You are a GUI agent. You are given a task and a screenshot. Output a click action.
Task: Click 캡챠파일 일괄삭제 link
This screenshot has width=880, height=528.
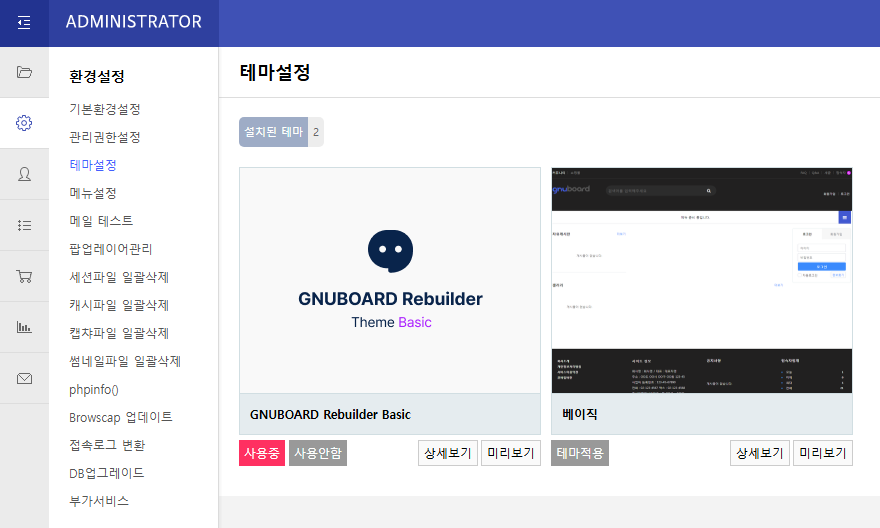coord(119,333)
